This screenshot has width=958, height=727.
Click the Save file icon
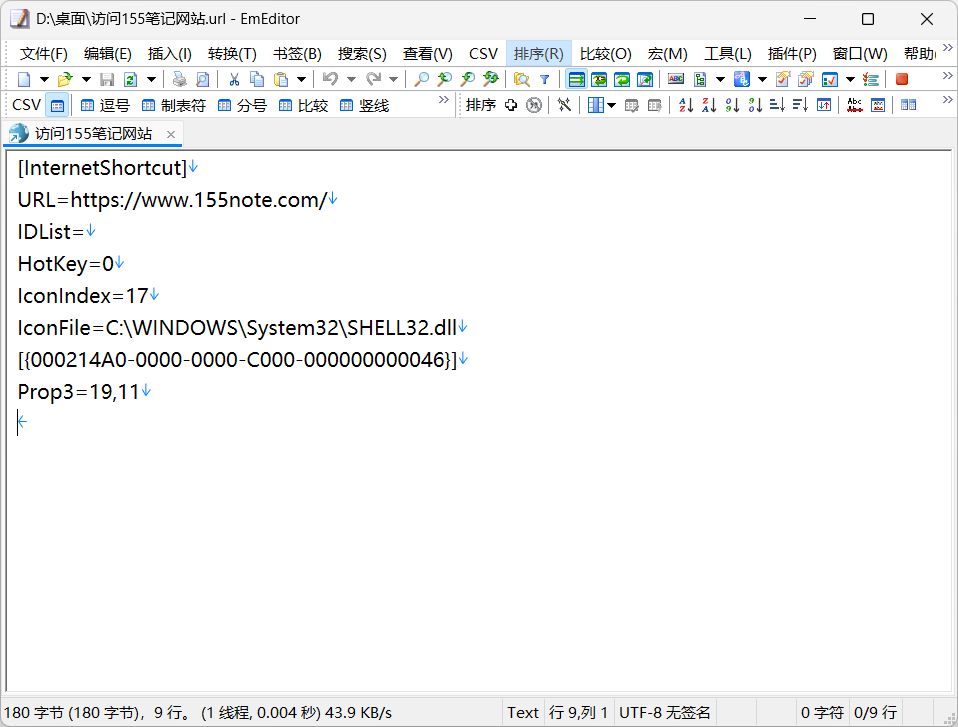107,79
